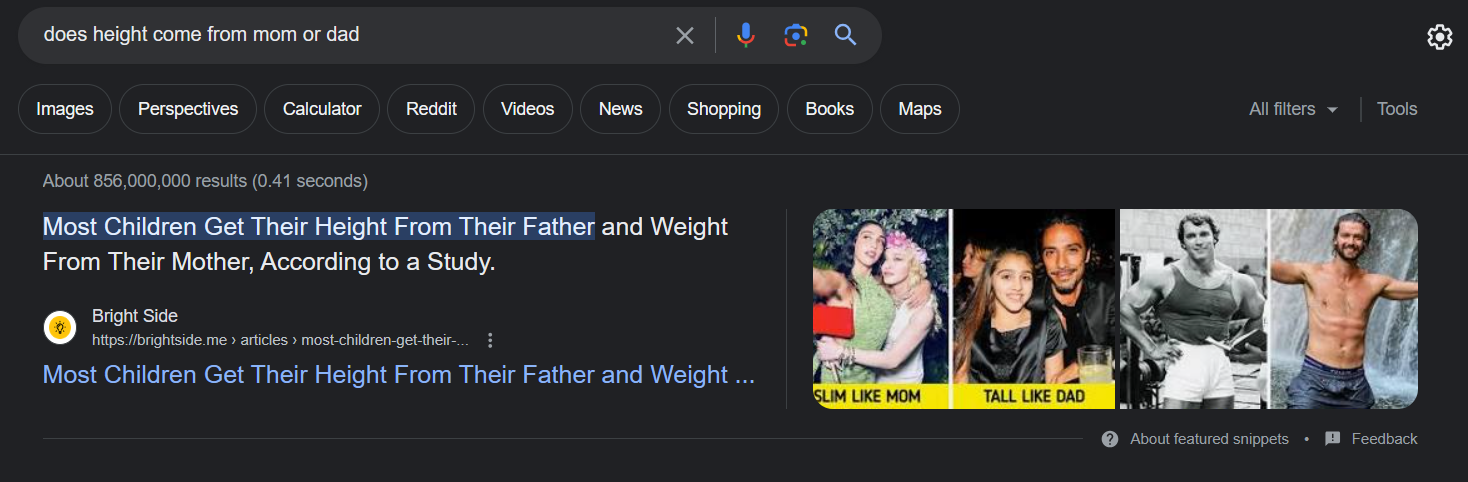Screen dimensions: 1468x482
Task: Click the Bright Side favicon
Action: [60, 327]
